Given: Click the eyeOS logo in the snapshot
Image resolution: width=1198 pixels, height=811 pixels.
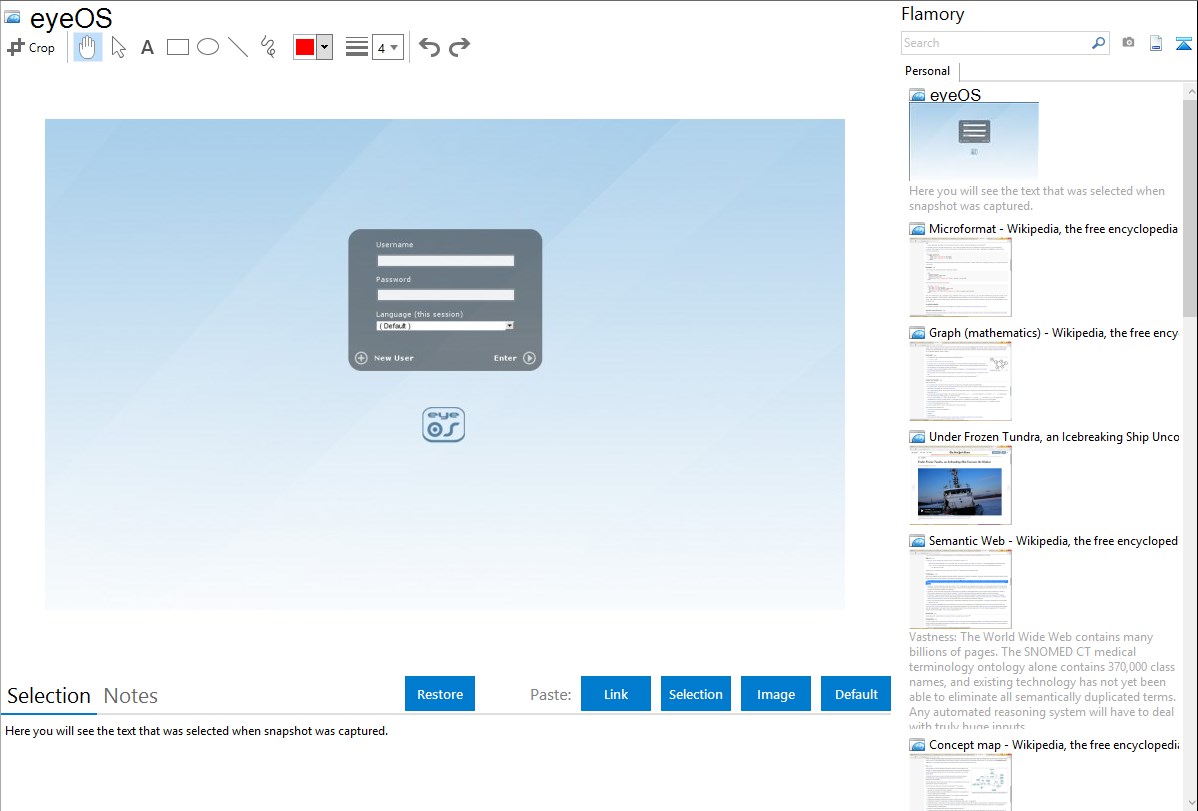Looking at the screenshot, I should tap(443, 424).
